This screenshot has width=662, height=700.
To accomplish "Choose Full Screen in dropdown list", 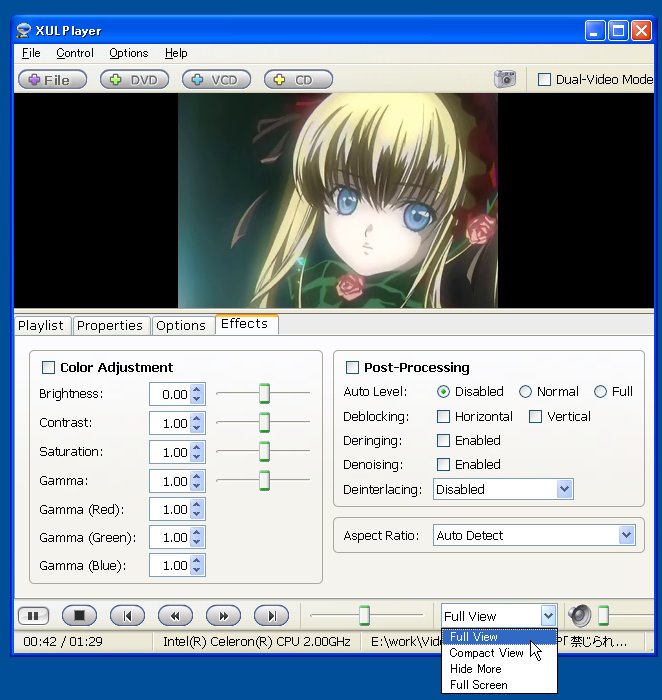I will click(499, 685).
